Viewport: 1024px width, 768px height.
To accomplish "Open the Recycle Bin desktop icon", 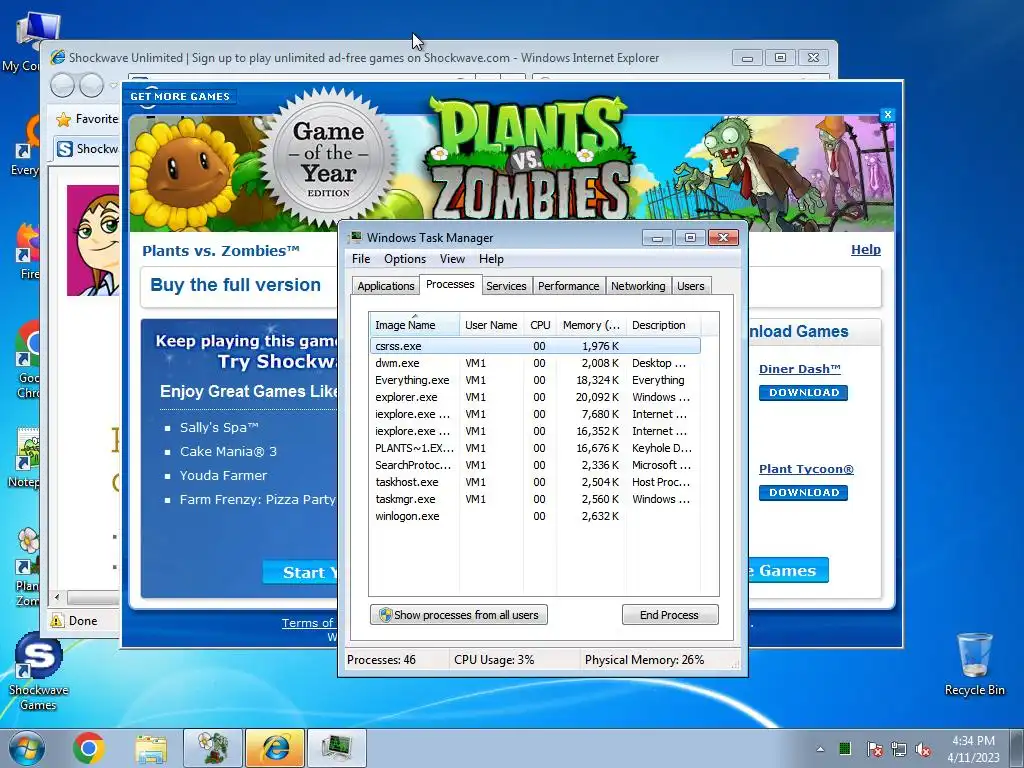I will tap(974, 664).
